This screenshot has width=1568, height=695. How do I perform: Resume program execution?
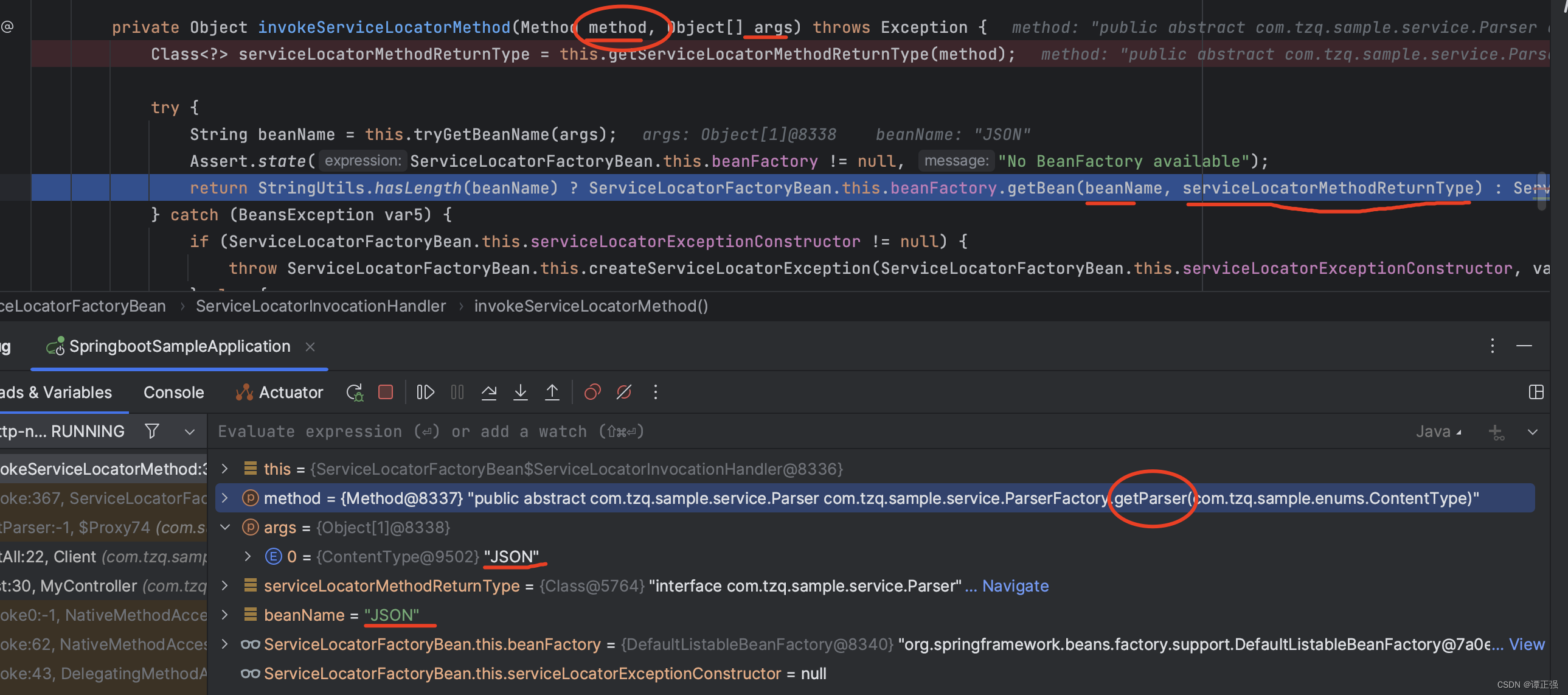(425, 393)
